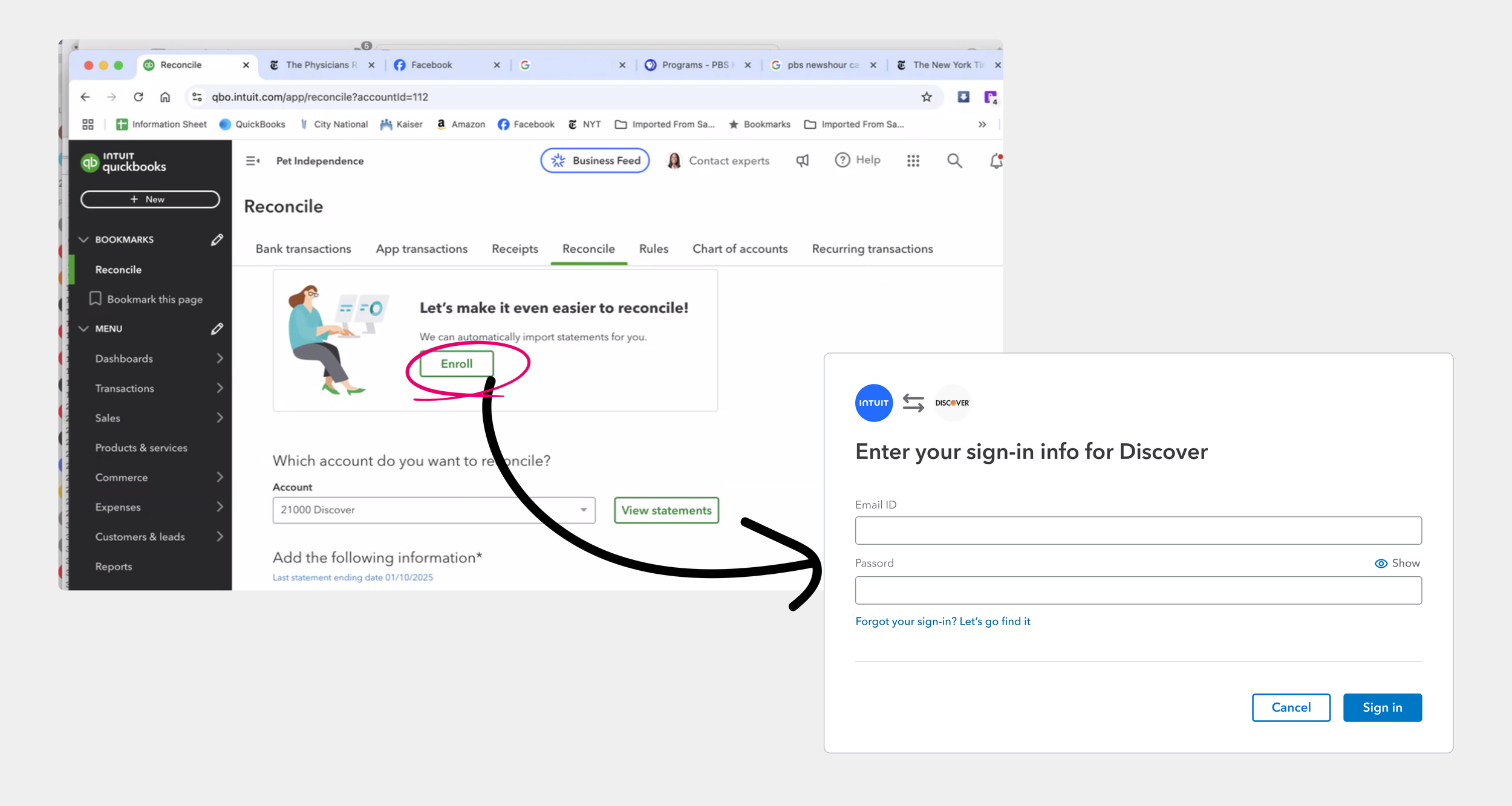Click the Discover logo in dialog
Viewport: 1512px width, 806px height.
[x=952, y=403]
